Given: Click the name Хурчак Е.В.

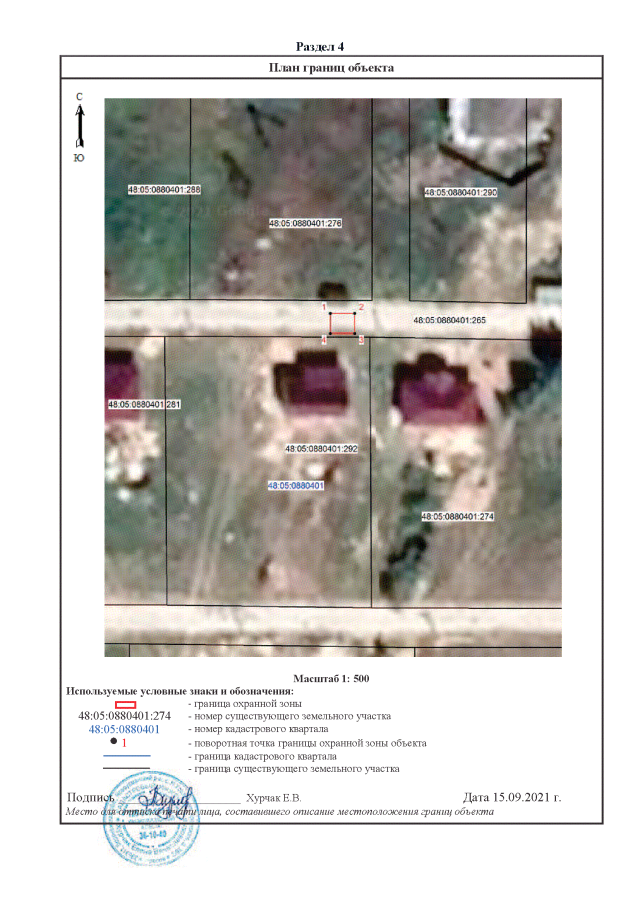Looking at the screenshot, I should 273,798.
